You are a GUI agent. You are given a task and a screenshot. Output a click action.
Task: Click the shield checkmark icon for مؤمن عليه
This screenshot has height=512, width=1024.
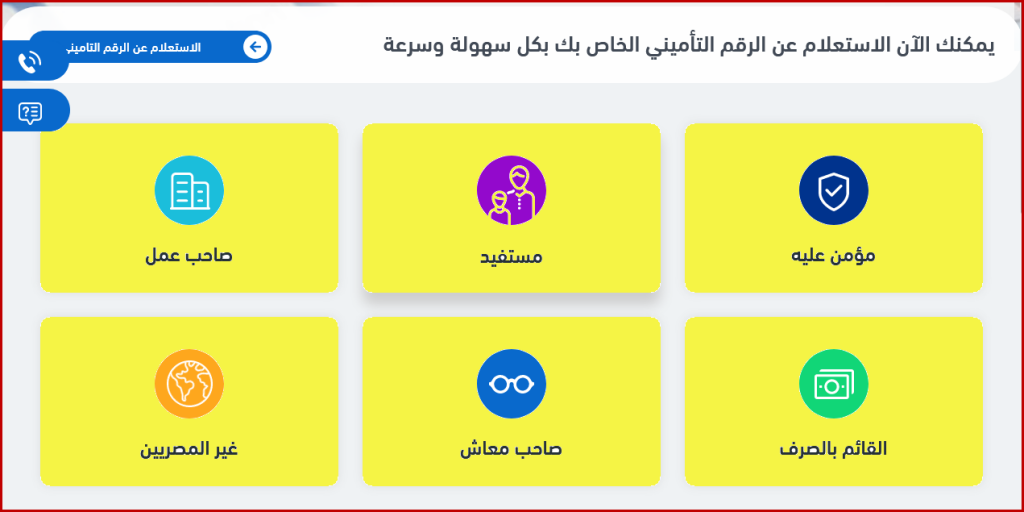833,190
